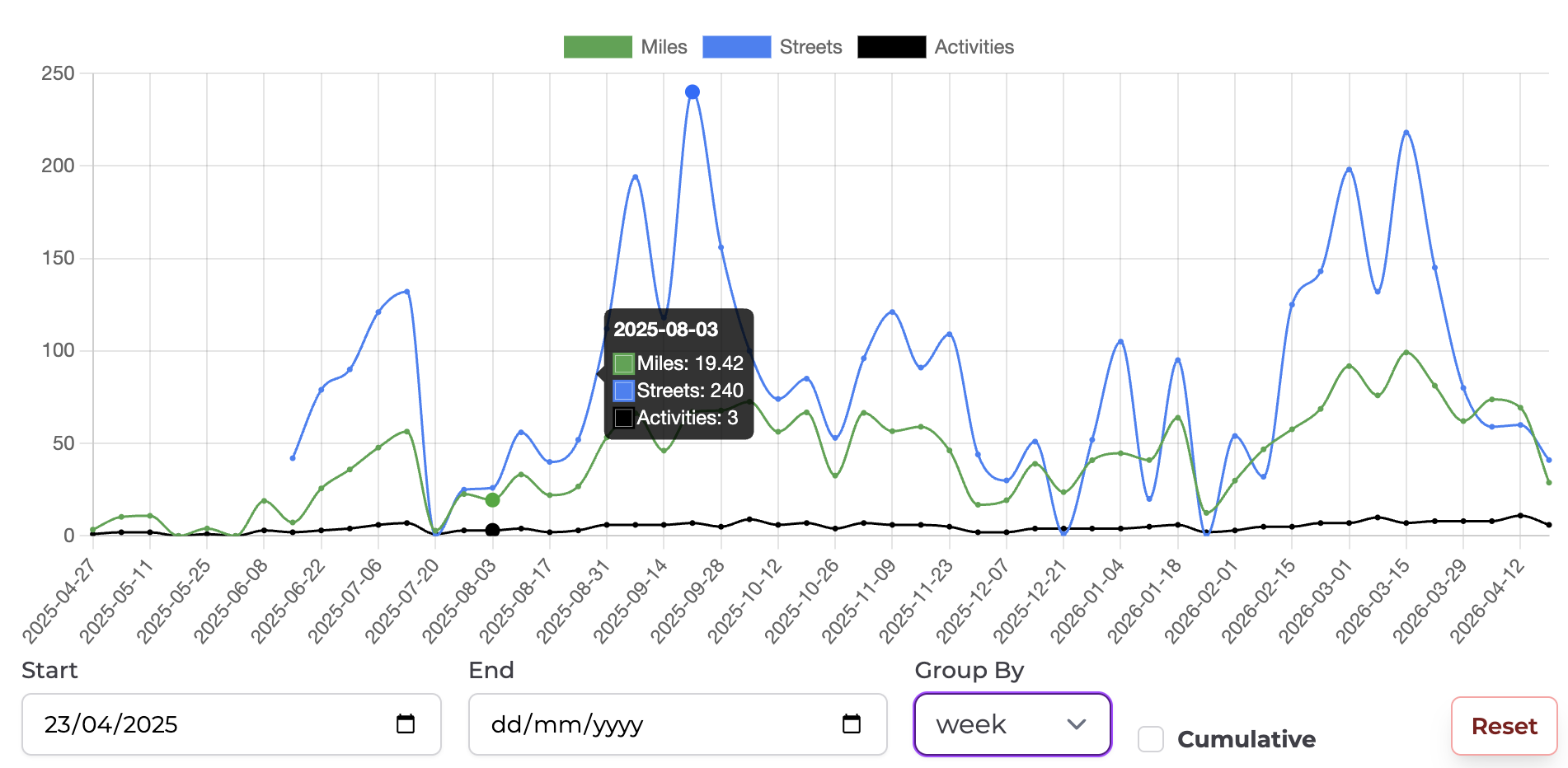Focus the End date dd/mm/yyyy field
Screen dimensions: 1568x768
678,724
